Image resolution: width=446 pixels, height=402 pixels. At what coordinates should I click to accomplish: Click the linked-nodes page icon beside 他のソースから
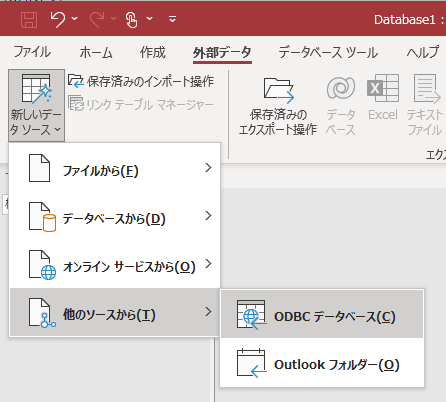(x=42, y=313)
